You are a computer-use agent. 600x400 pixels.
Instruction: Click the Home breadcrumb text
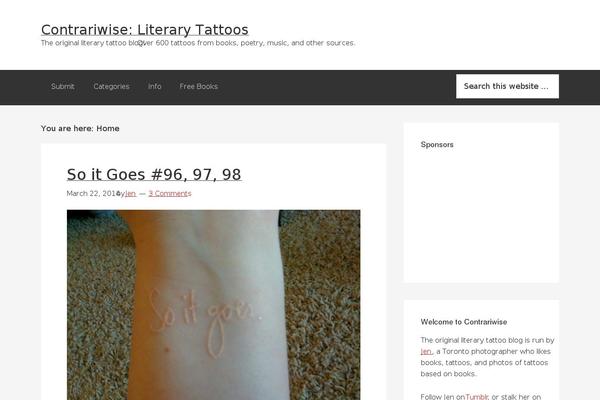coord(108,129)
